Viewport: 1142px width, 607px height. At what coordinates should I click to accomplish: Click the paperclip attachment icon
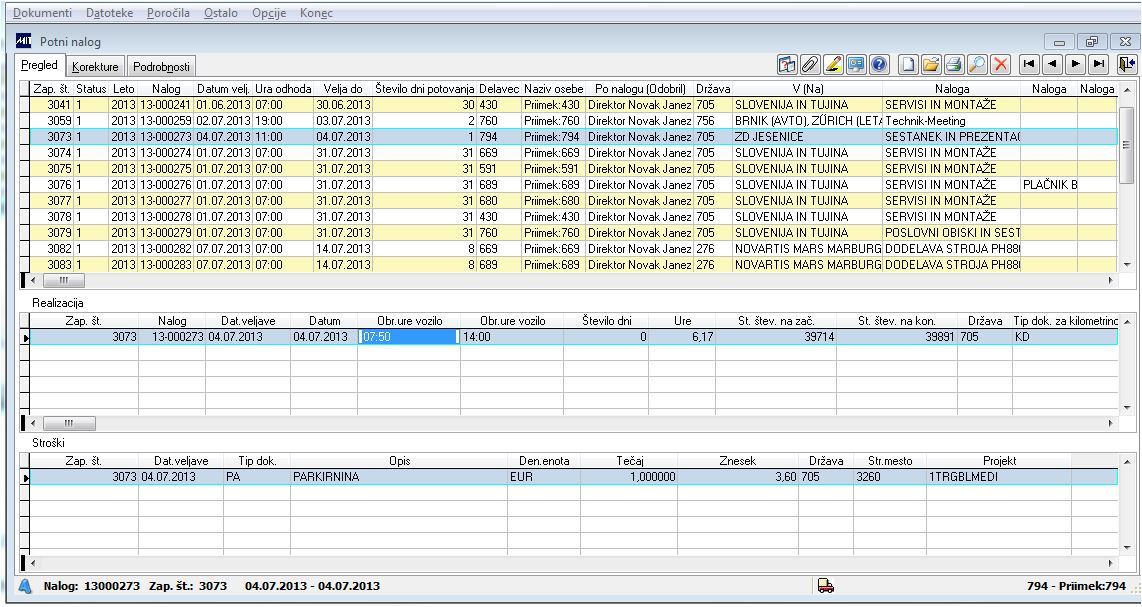(x=810, y=65)
